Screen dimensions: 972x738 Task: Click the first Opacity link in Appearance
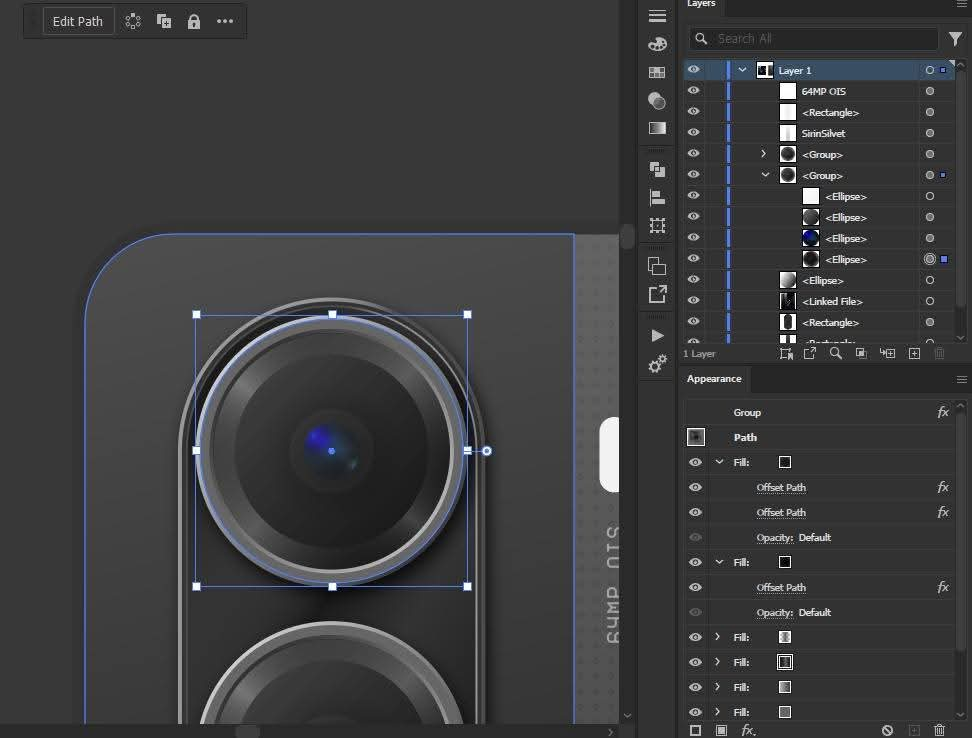click(x=775, y=537)
